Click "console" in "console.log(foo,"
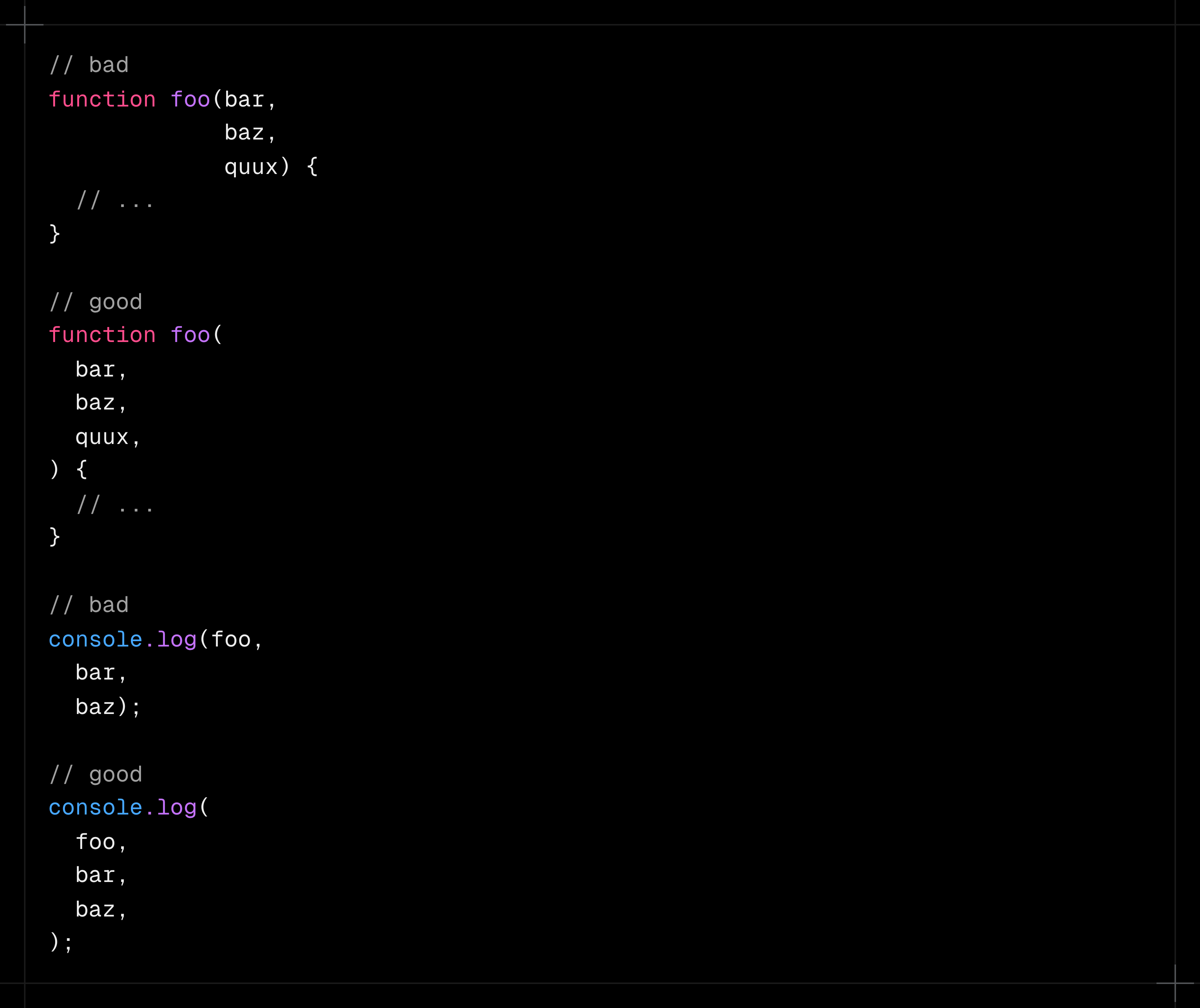The height and width of the screenshot is (1008, 1200). coord(95,639)
